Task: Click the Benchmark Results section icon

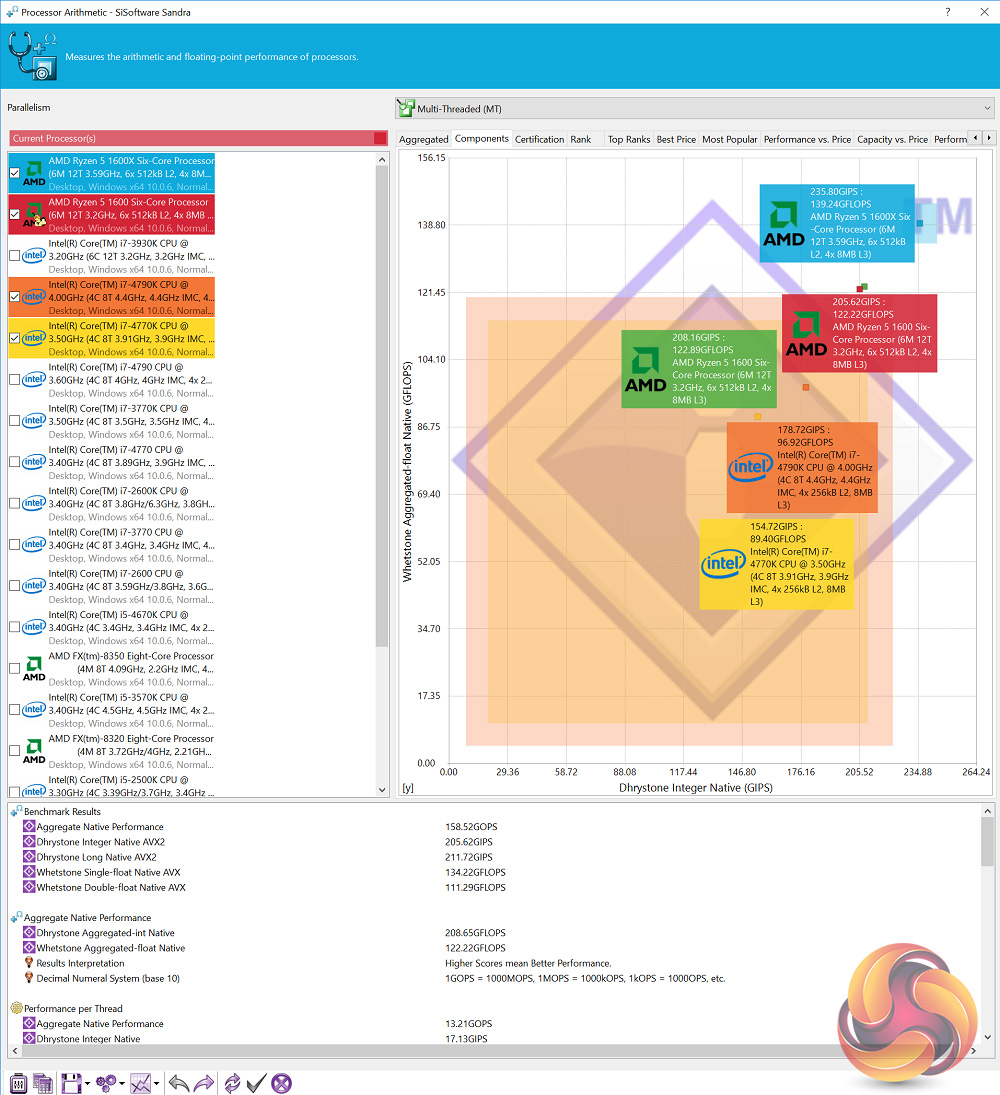Action: (17, 811)
